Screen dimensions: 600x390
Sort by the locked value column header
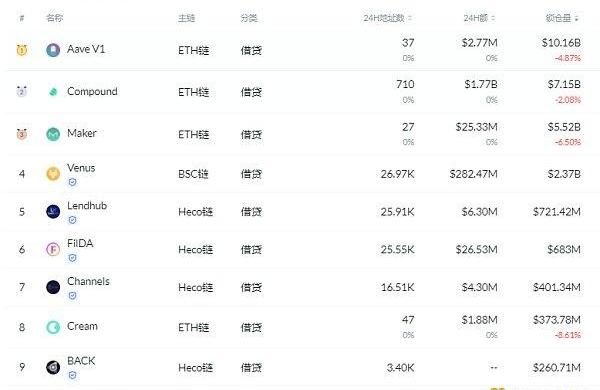point(562,18)
